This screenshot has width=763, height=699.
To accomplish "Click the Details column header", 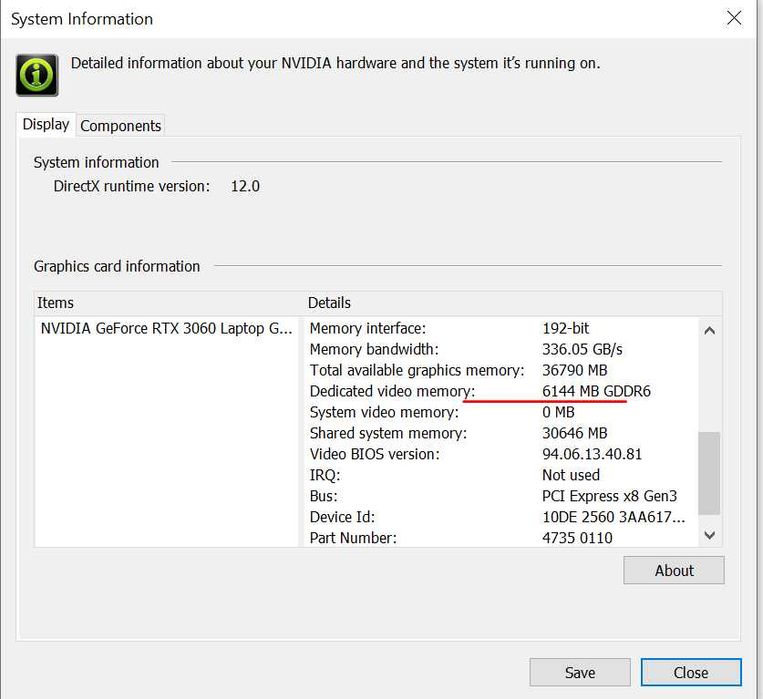I will [513, 303].
